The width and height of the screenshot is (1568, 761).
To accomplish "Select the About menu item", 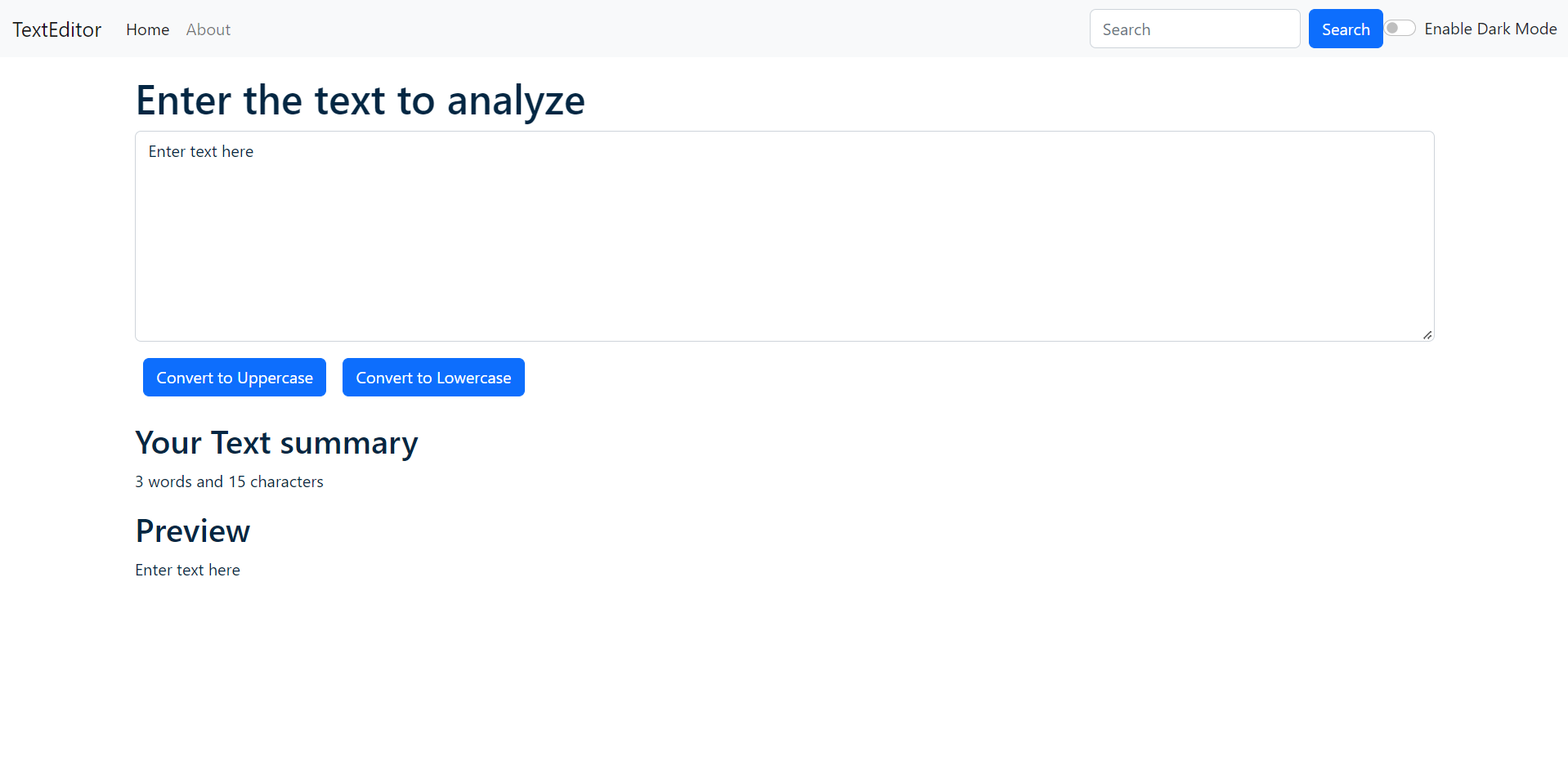I will coord(208,29).
